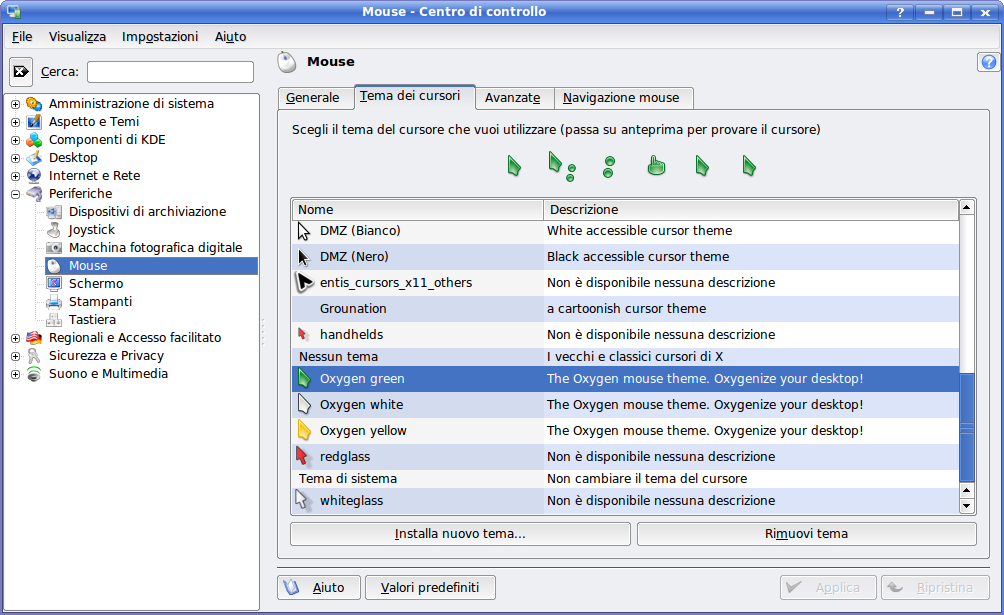
Task: Expand Amministrazione di sistema tree node
Action: click(x=15, y=104)
